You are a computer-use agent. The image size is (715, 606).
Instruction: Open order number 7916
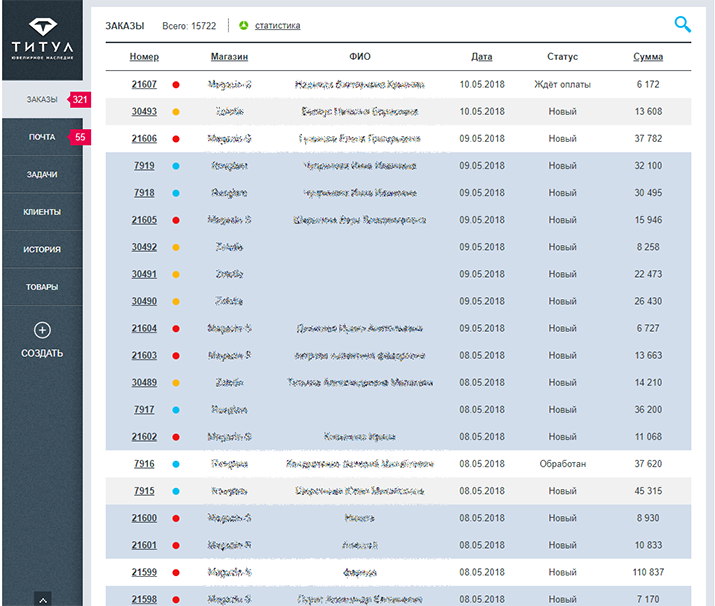tap(144, 464)
